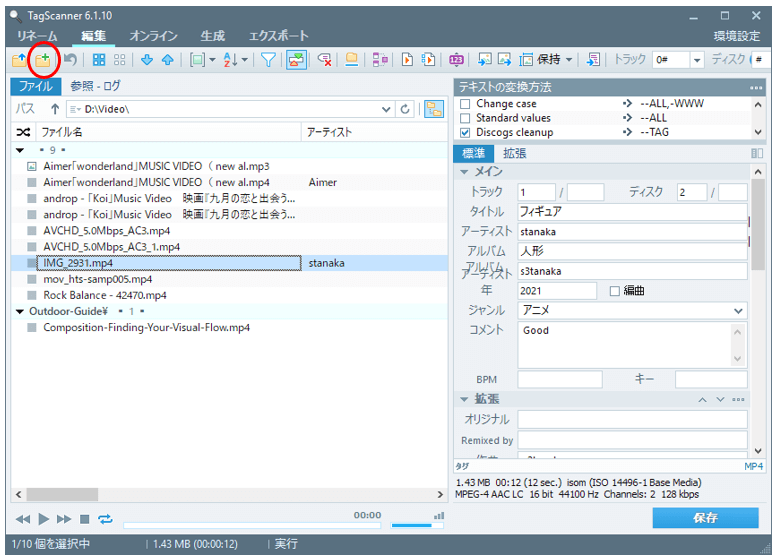777x560 pixels.
Task: Open 環境設定 in the top right
Action: [736, 36]
